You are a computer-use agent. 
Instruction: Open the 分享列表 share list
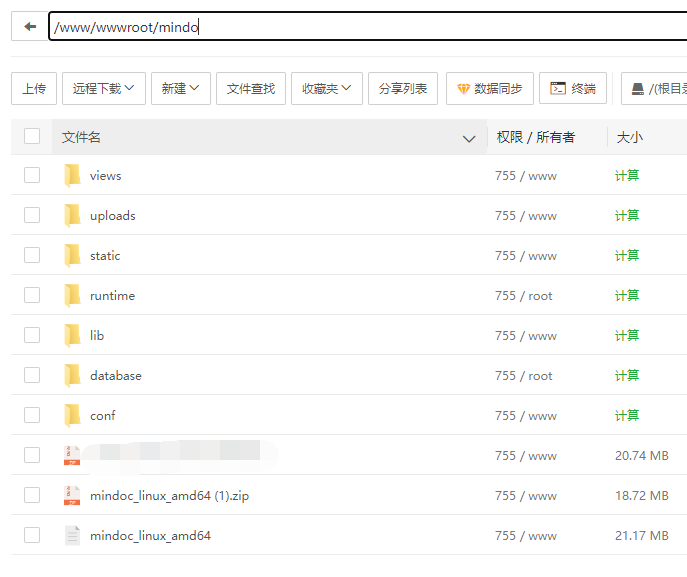click(x=403, y=89)
